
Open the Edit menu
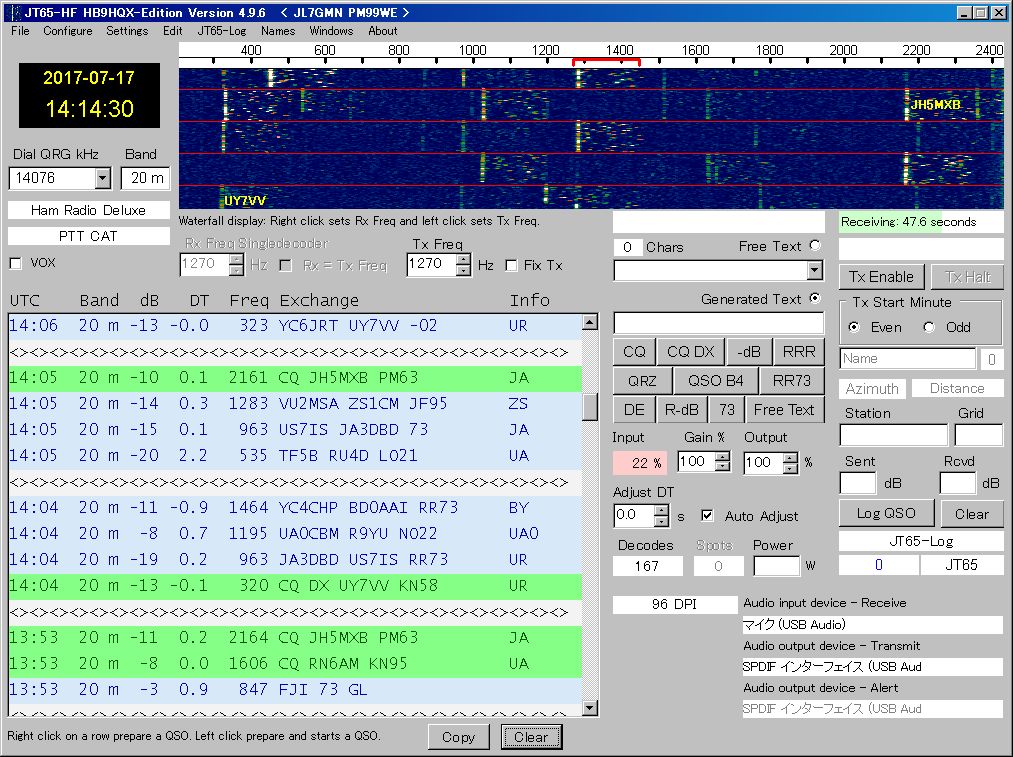172,30
